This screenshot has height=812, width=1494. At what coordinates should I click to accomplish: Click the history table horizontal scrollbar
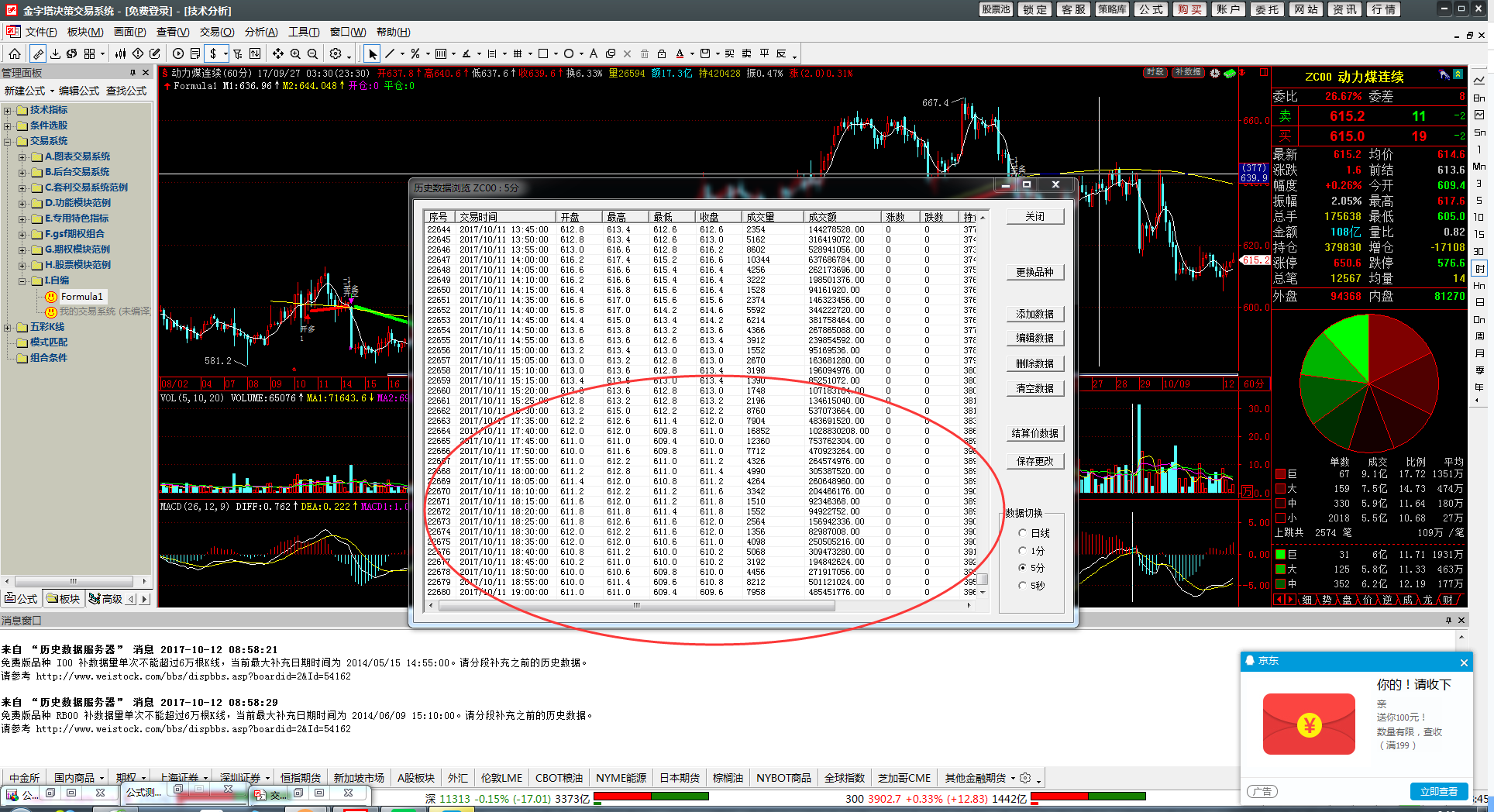pos(636,606)
